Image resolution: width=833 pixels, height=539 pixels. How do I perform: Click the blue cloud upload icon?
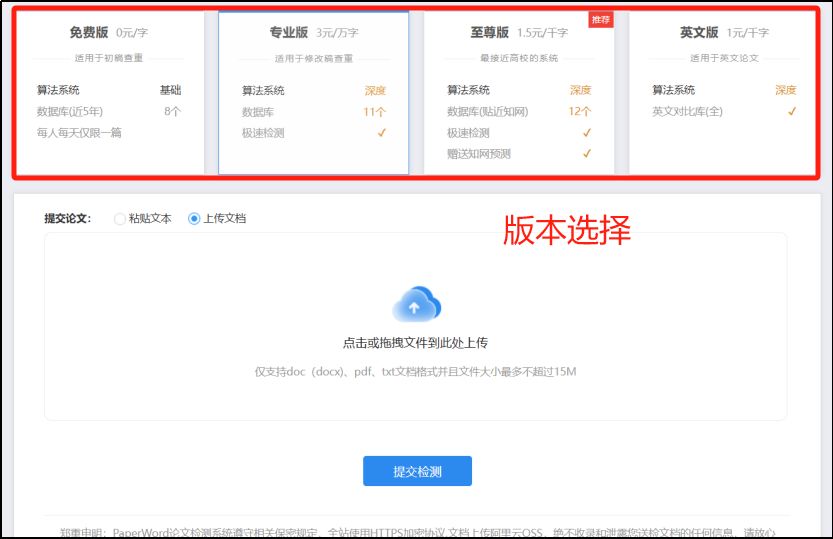(x=416, y=304)
